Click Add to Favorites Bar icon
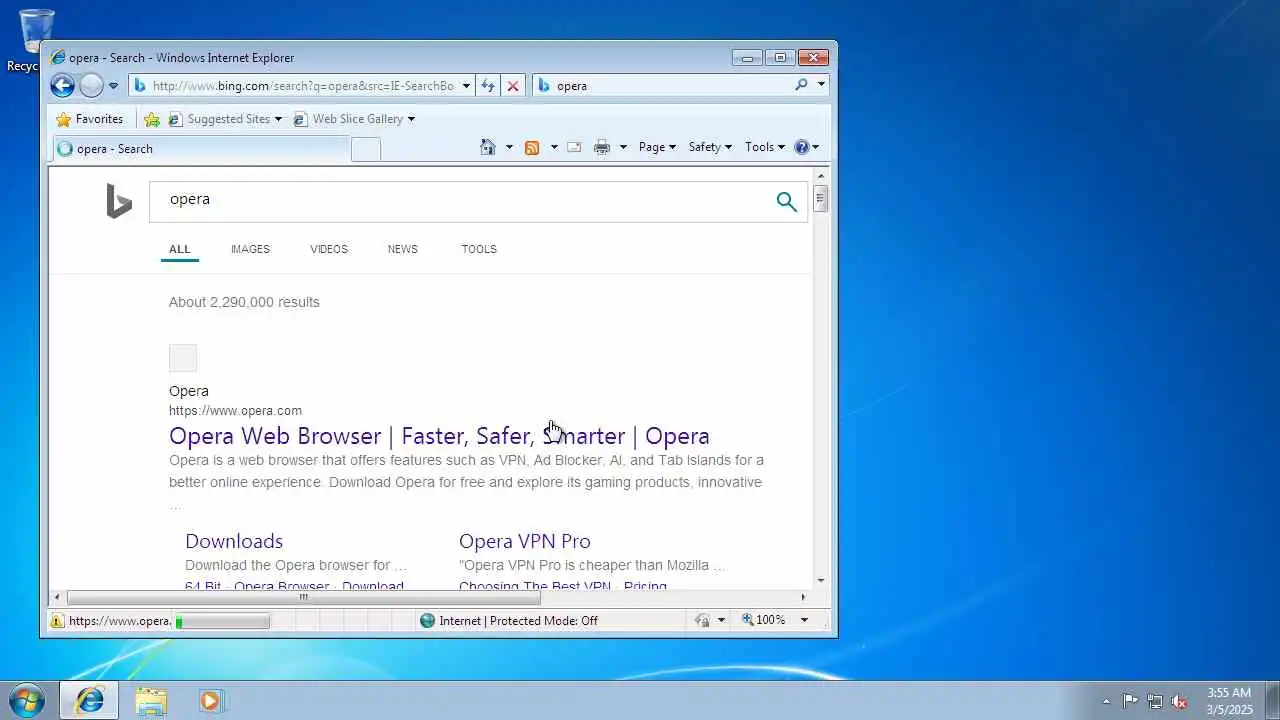The height and width of the screenshot is (720, 1280). (152, 119)
